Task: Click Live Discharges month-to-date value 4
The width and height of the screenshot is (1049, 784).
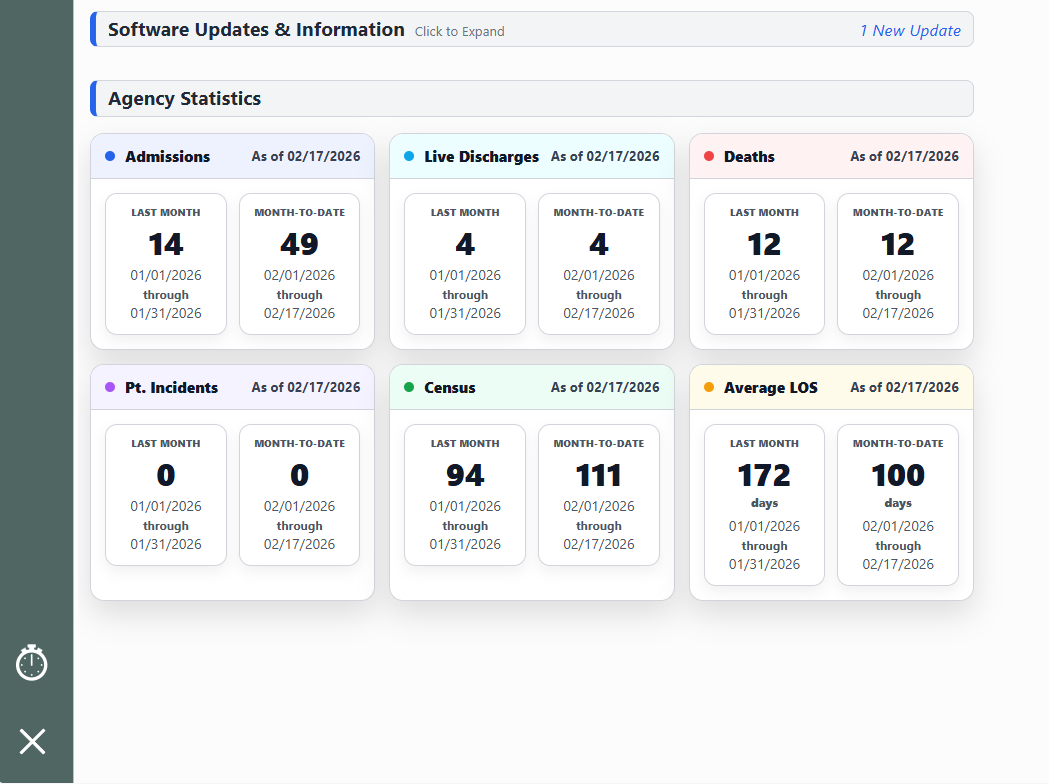Action: click(x=599, y=244)
